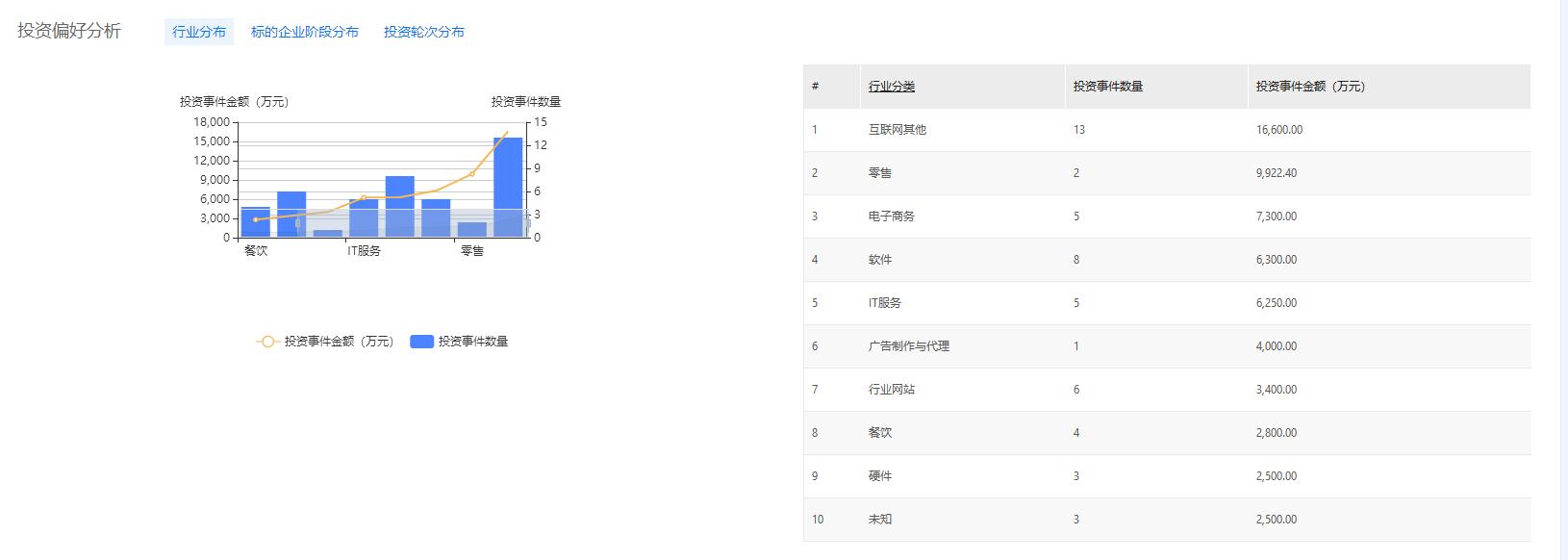Image resolution: width=1568 pixels, height=560 pixels.
Task: Click 投资事件金额（万元）table column header
Action: 1310,87
